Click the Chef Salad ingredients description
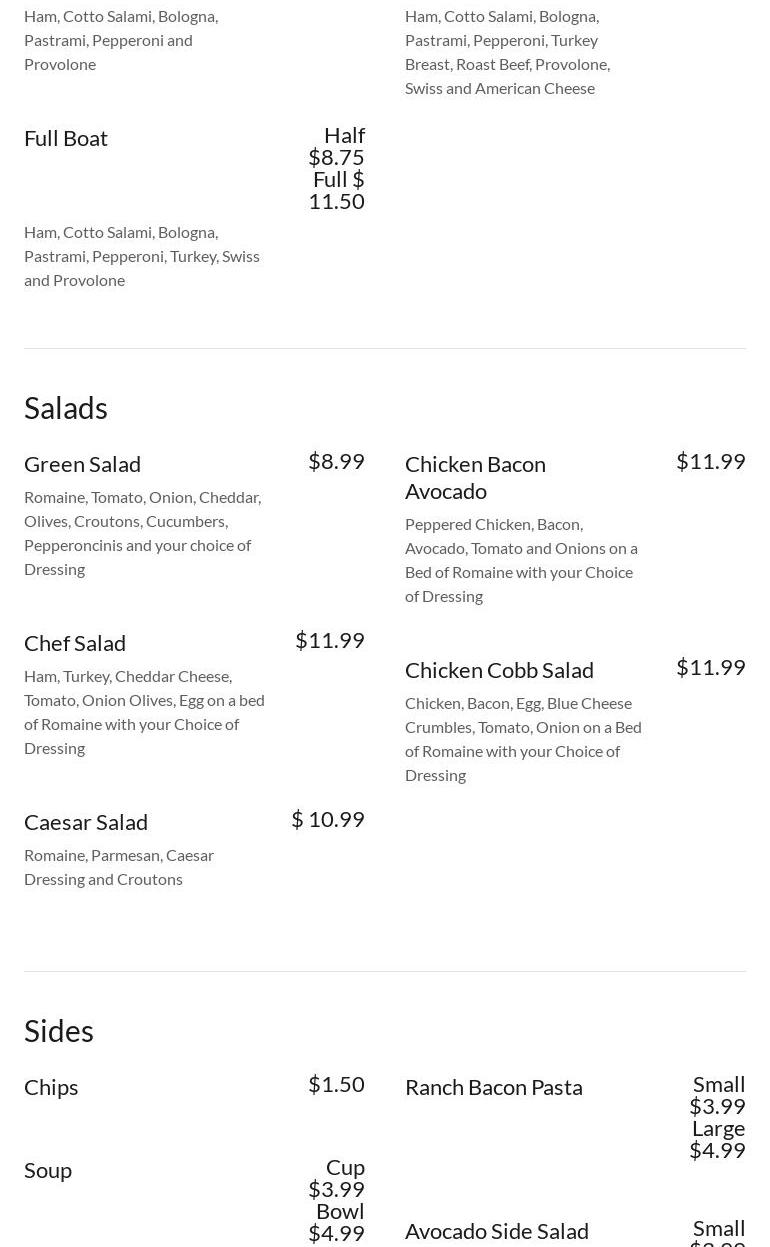Viewport: 770px width, 1247px height. (x=144, y=712)
